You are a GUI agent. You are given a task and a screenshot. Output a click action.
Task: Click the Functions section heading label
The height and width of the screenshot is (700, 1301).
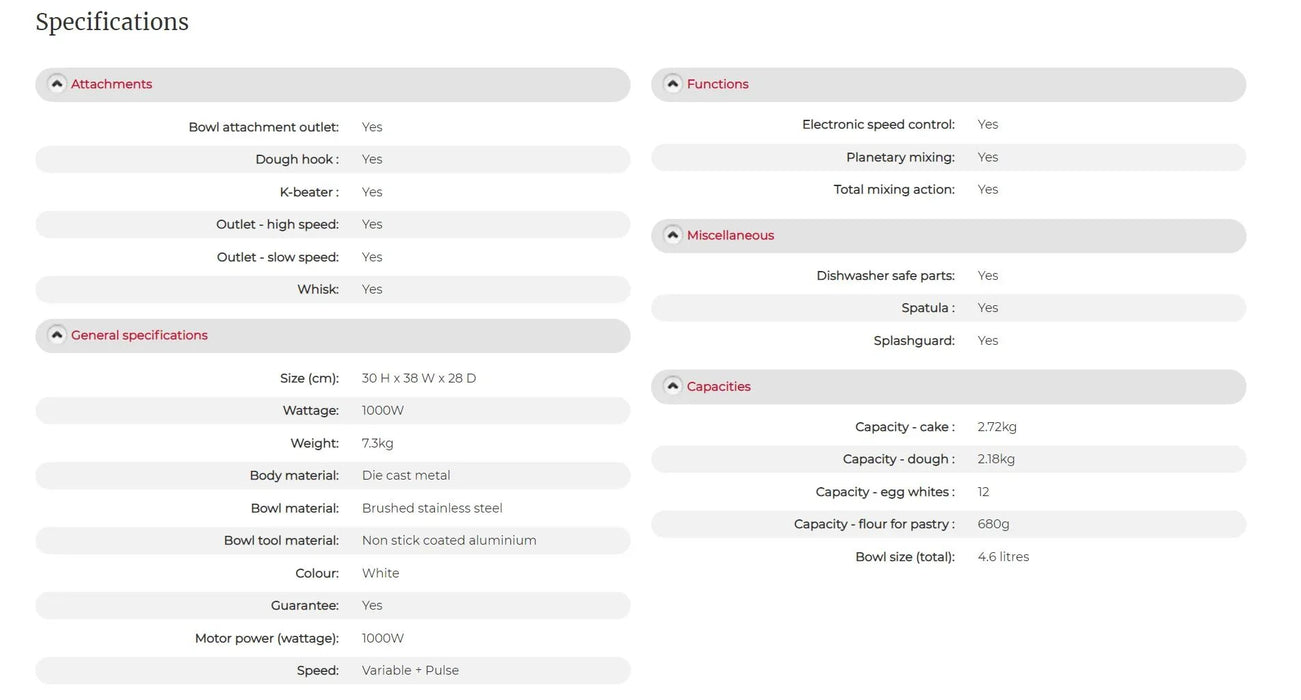717,84
